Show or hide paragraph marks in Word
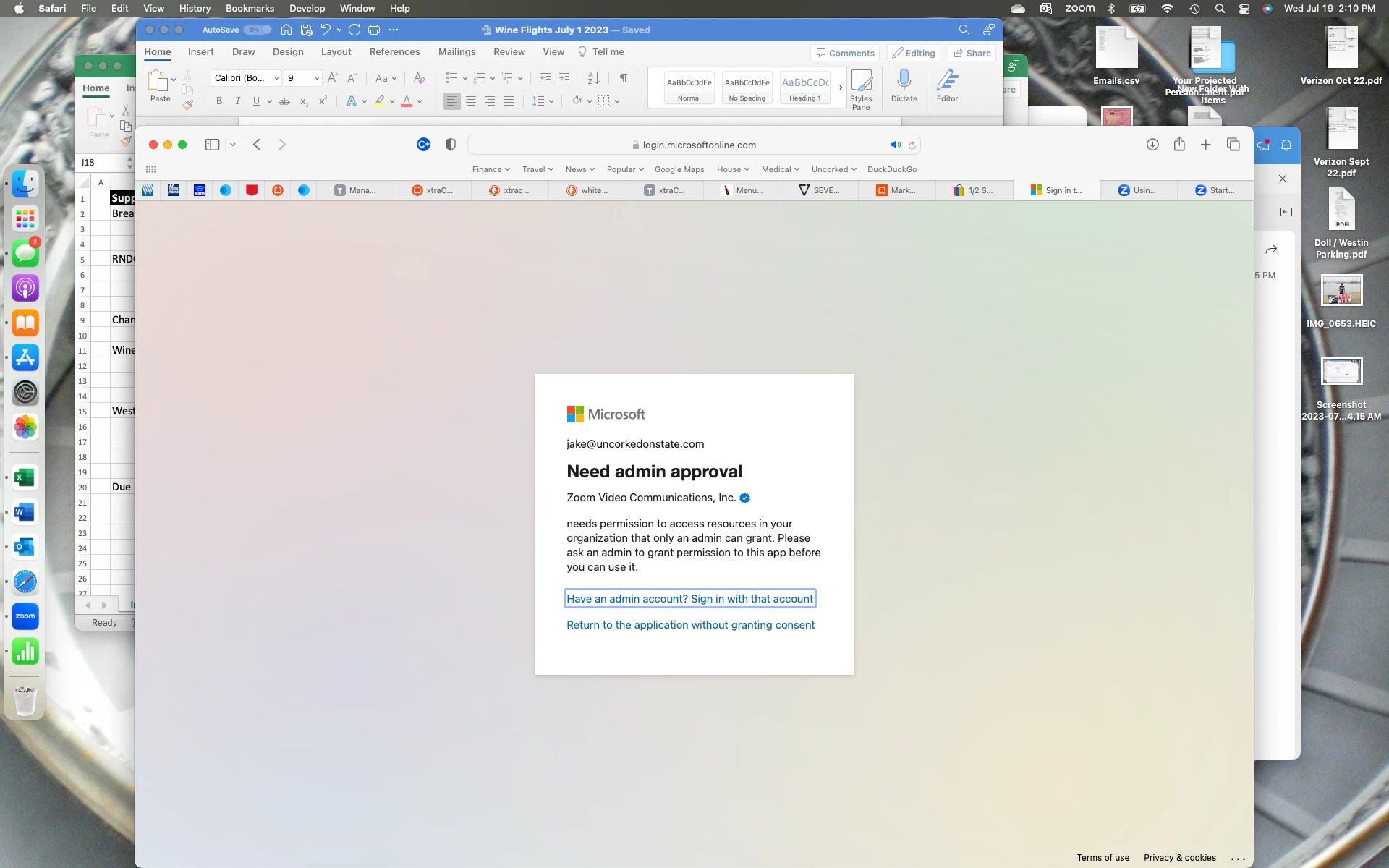This screenshot has height=868, width=1389. [623, 78]
